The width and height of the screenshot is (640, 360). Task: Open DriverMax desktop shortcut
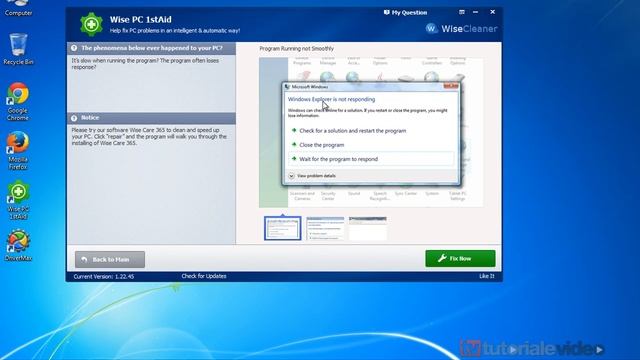18,245
